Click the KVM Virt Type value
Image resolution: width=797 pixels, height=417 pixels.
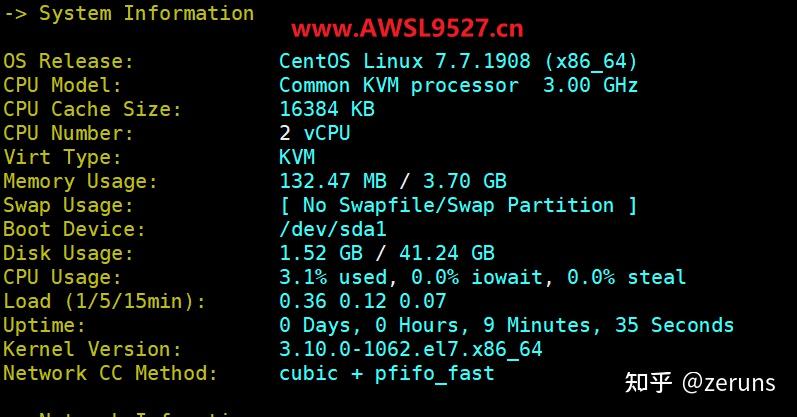click(x=297, y=157)
